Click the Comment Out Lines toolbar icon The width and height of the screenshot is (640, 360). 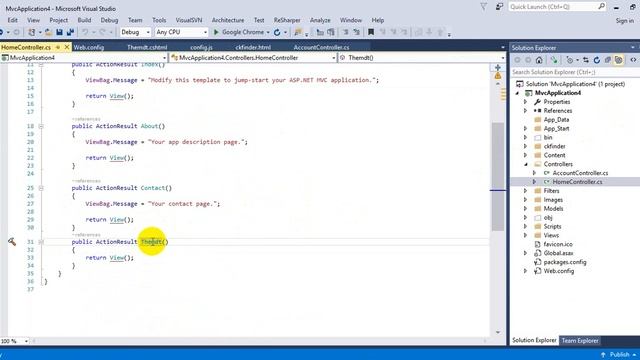(x=345, y=32)
